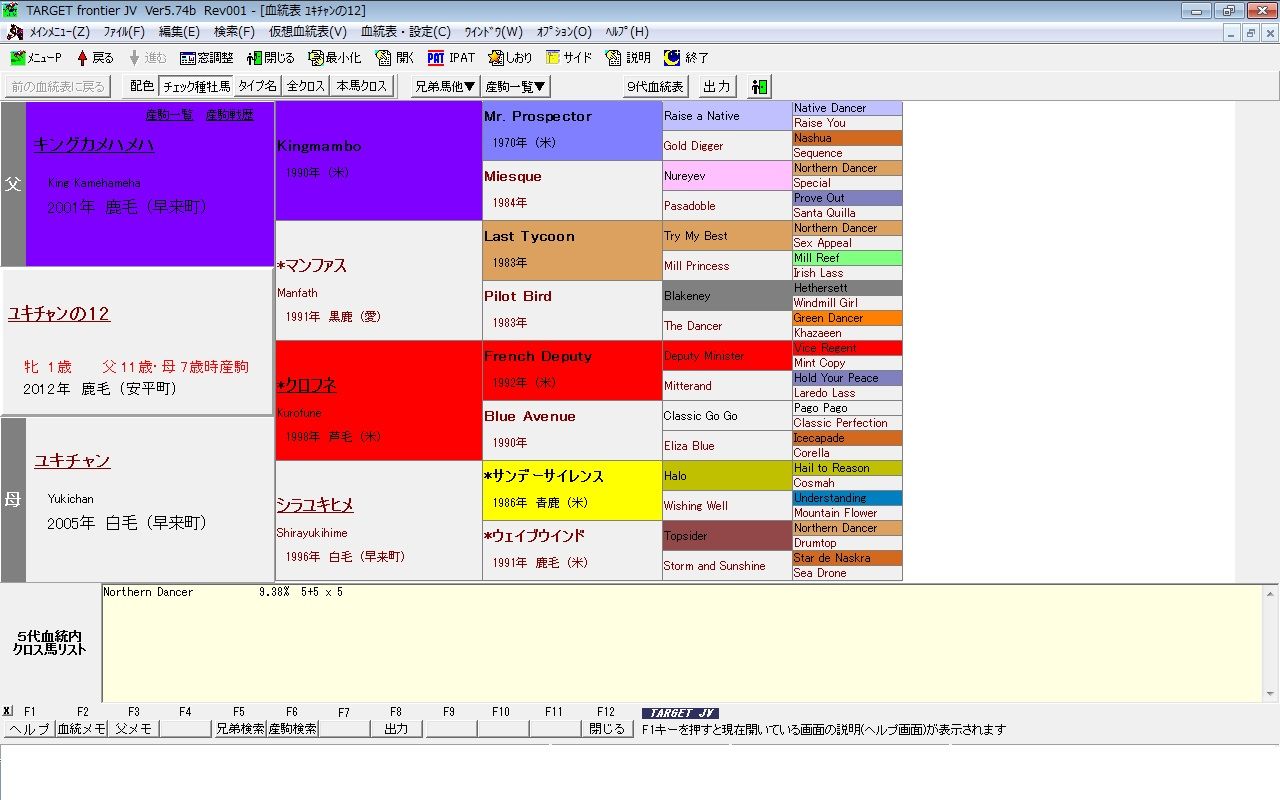This screenshot has width=1280, height=800.
Task: Click the F12 閉じる function button
Action: (x=607, y=729)
